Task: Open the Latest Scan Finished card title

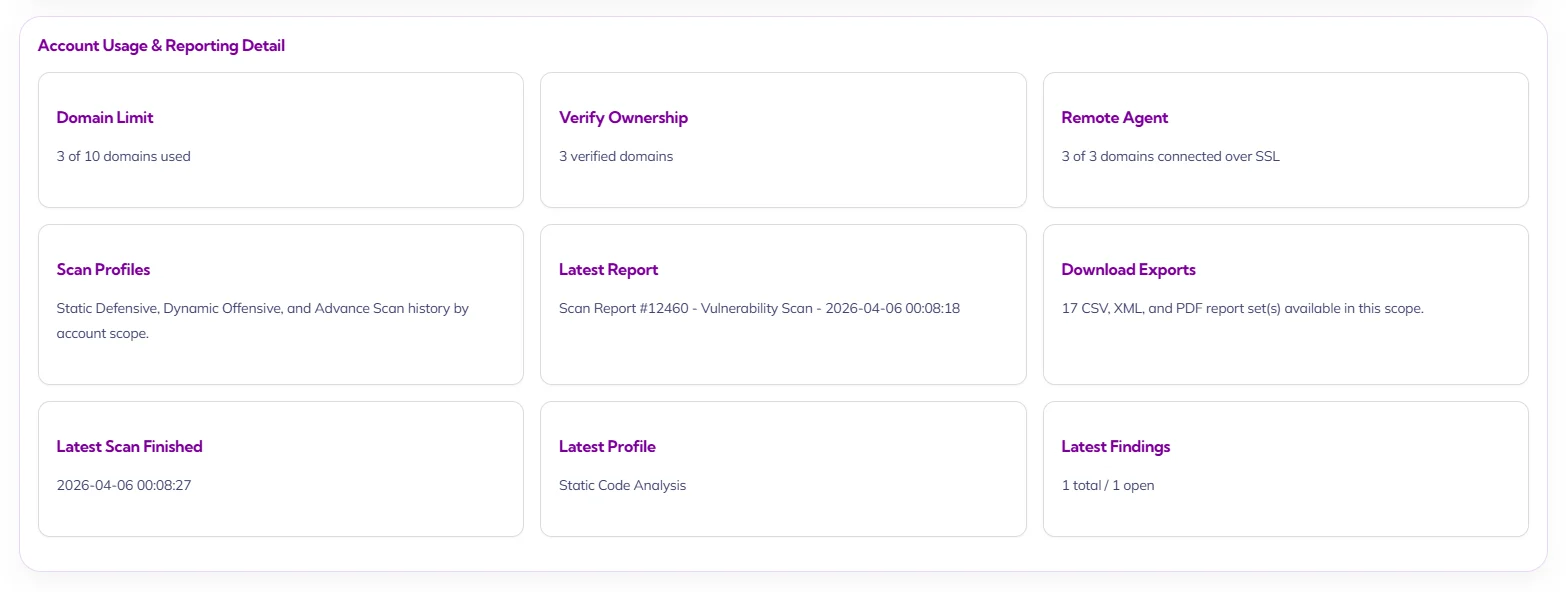Action: point(129,447)
